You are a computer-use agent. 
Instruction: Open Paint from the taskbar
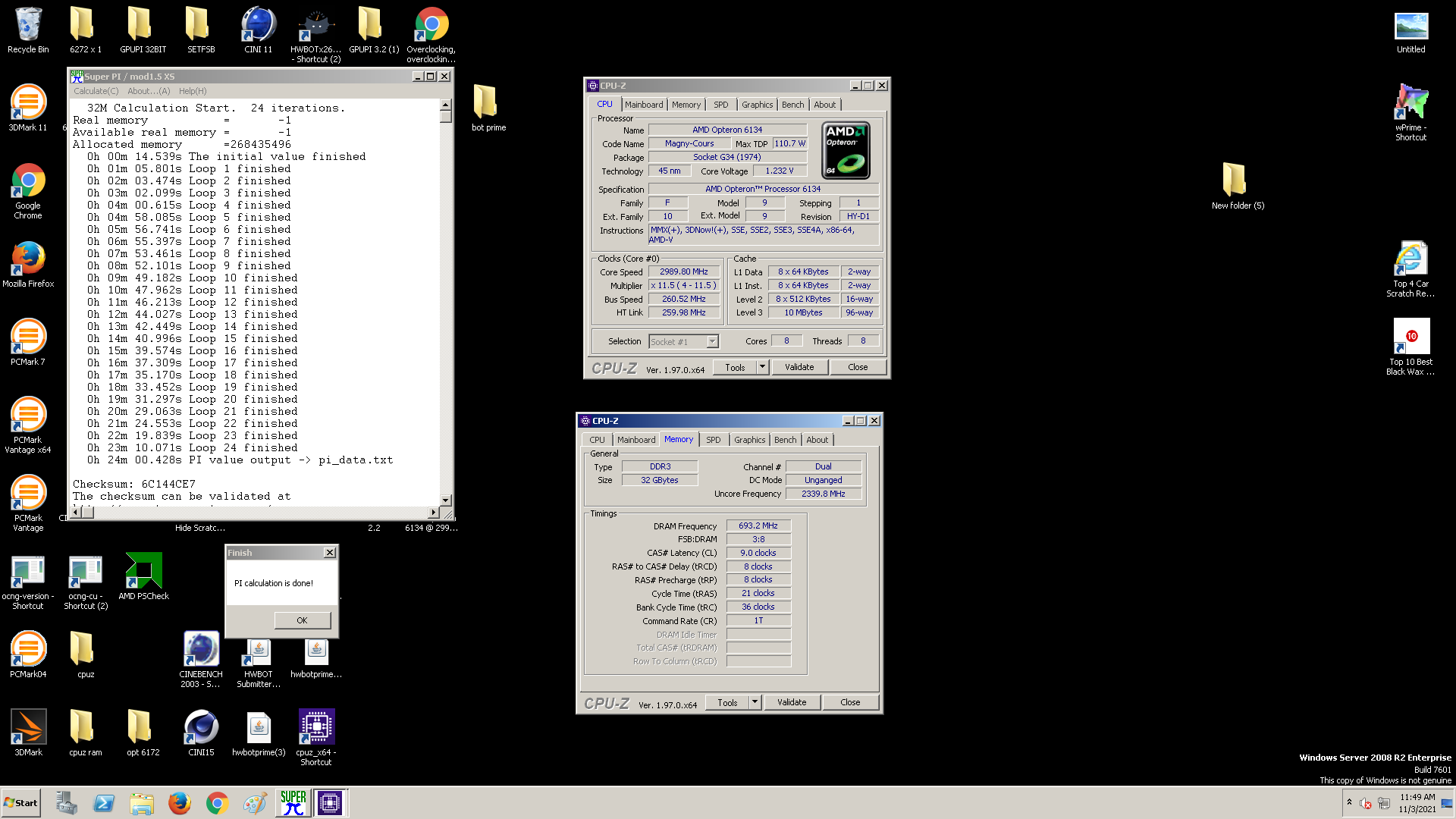[x=255, y=803]
